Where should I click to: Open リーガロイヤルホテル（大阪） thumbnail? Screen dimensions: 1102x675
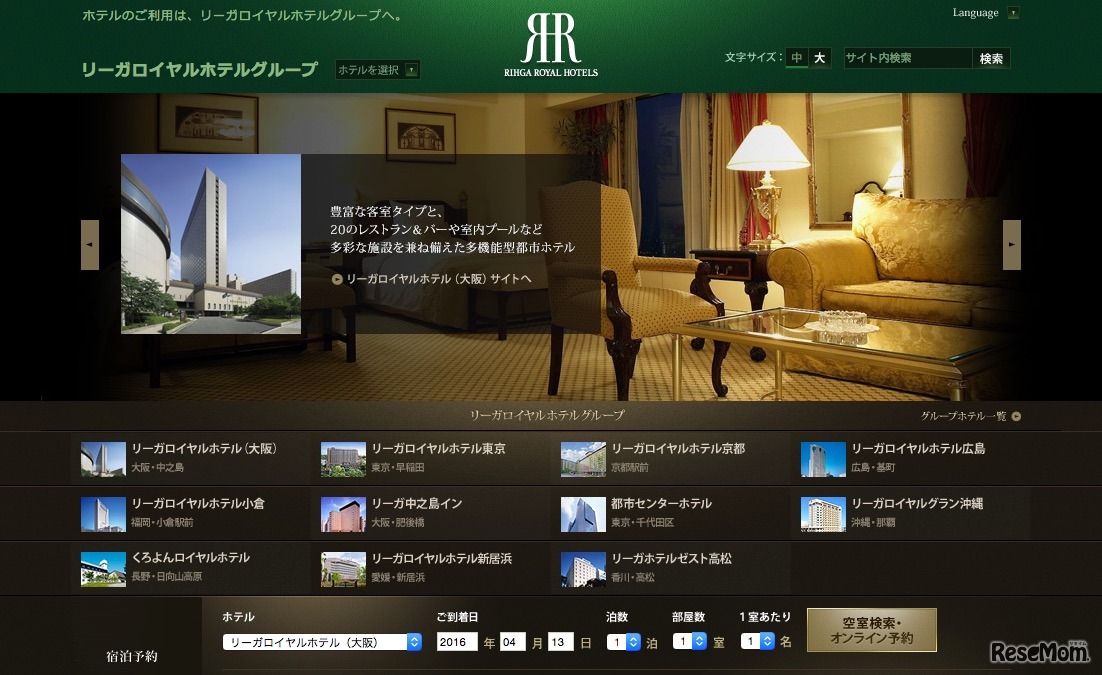103,459
